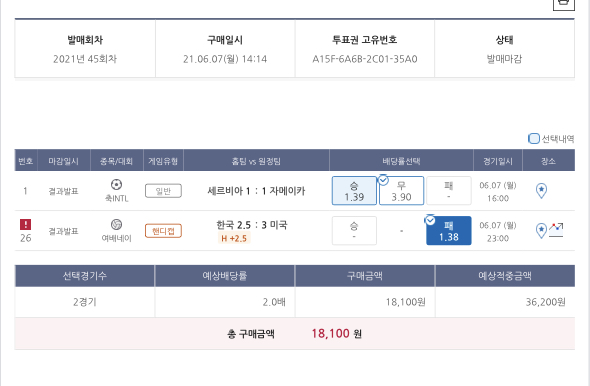This screenshot has height=386, width=590.
Task: Click the 세르비아 1 : 1 자메이카 match text
Action: coord(256,191)
